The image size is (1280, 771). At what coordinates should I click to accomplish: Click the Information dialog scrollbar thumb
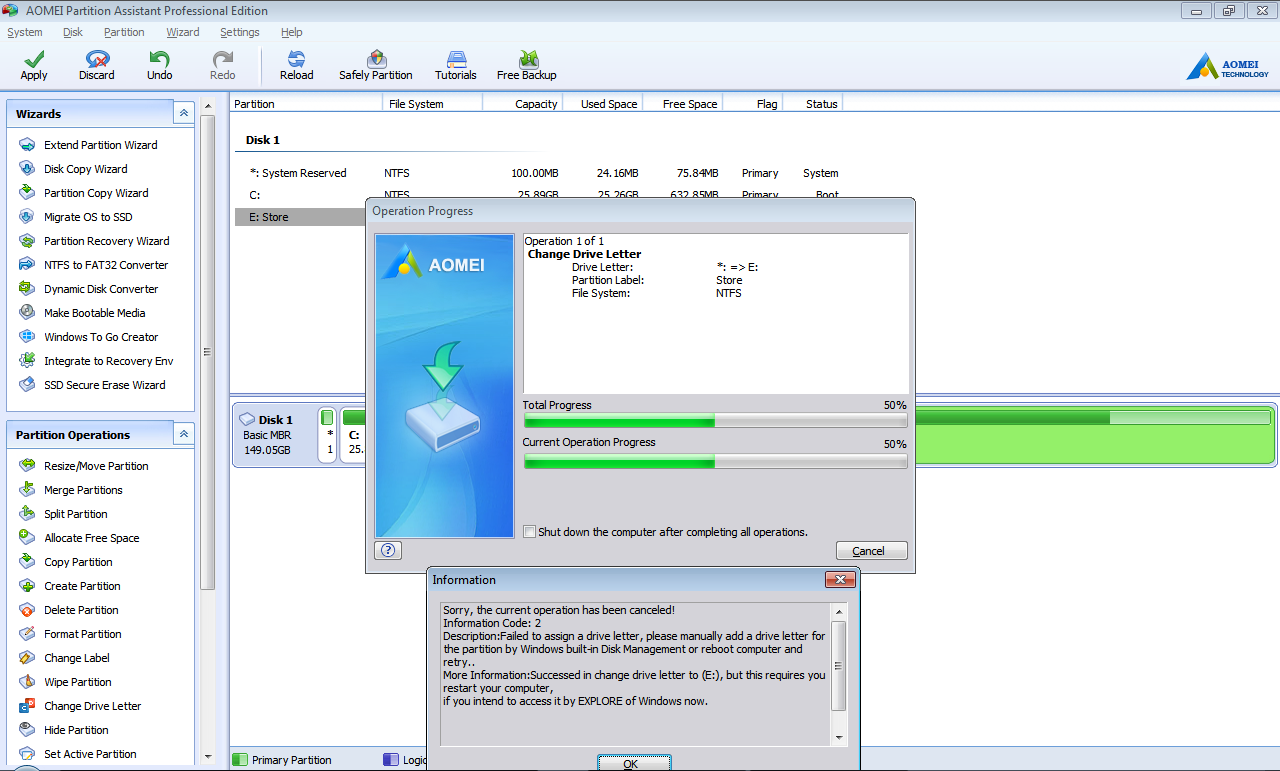[839, 666]
